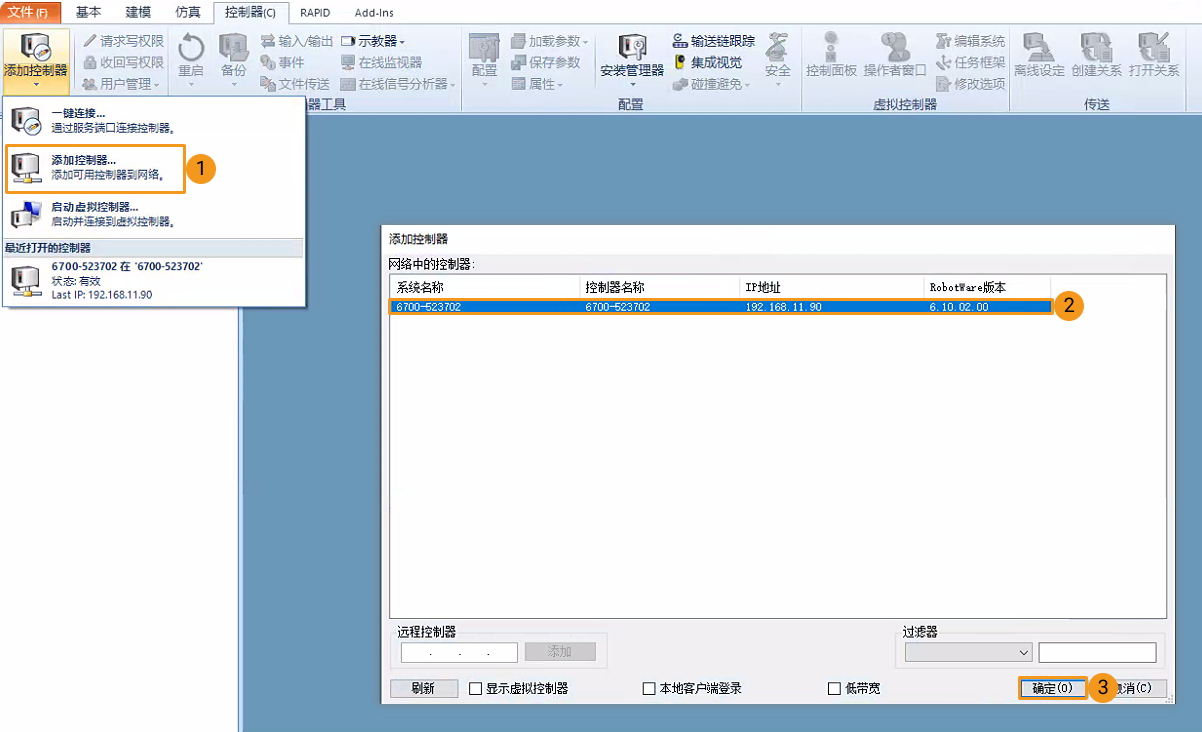The height and width of the screenshot is (732, 1202).
Task: Click the 远程控制器 IP input field
Action: point(457,652)
